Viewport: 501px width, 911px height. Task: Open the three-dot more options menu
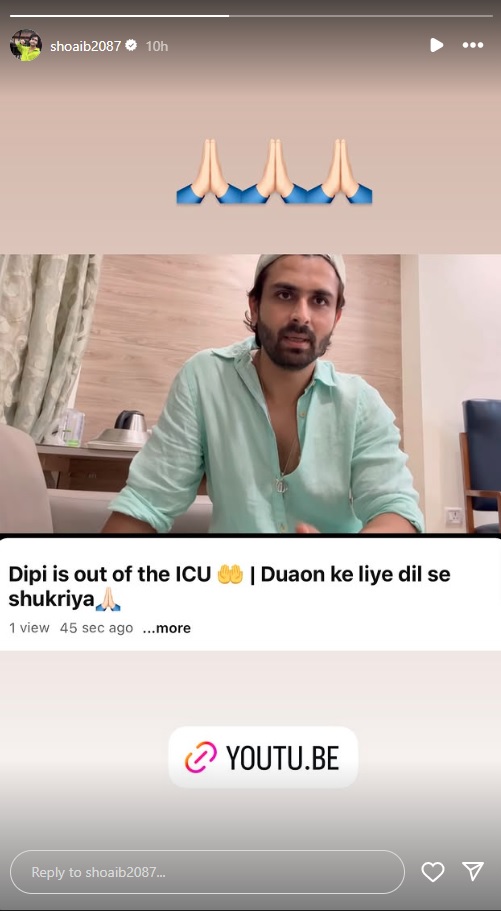(473, 45)
